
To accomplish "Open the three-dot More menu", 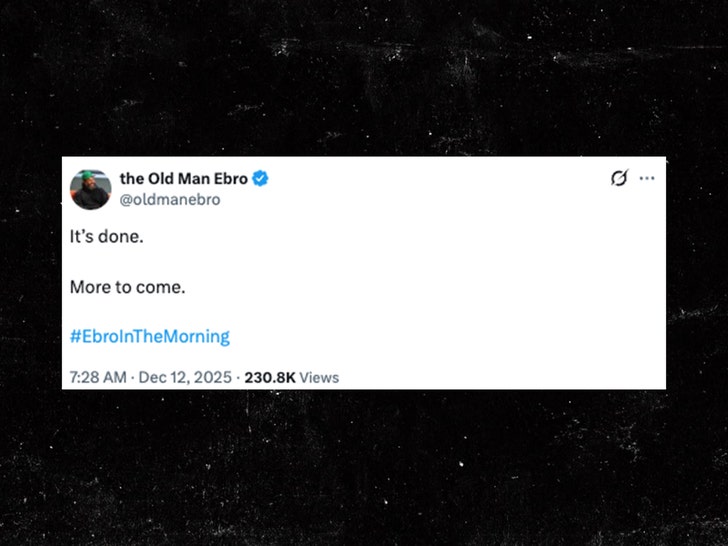I will click(x=647, y=178).
